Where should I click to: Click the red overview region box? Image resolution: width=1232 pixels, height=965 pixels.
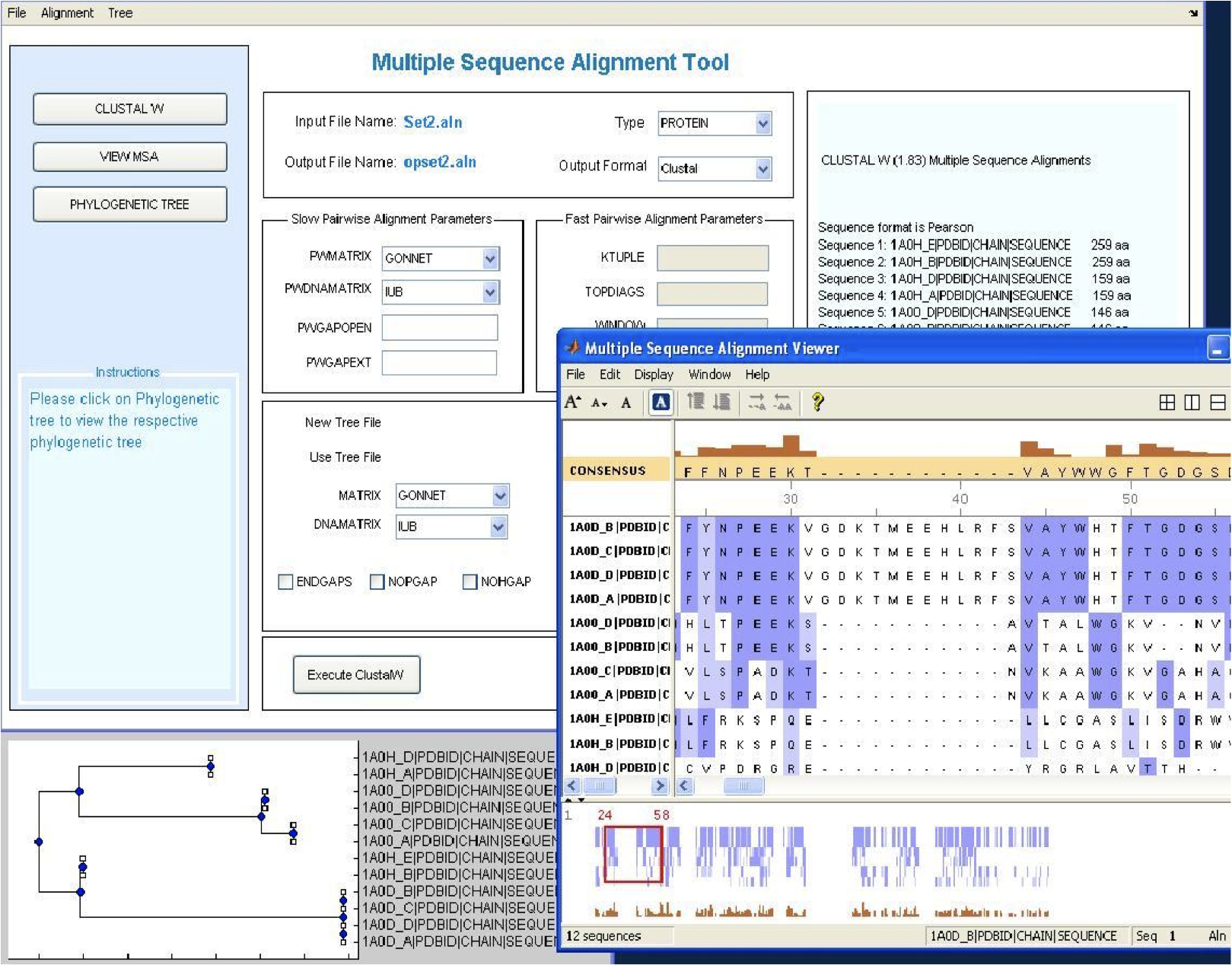(633, 854)
